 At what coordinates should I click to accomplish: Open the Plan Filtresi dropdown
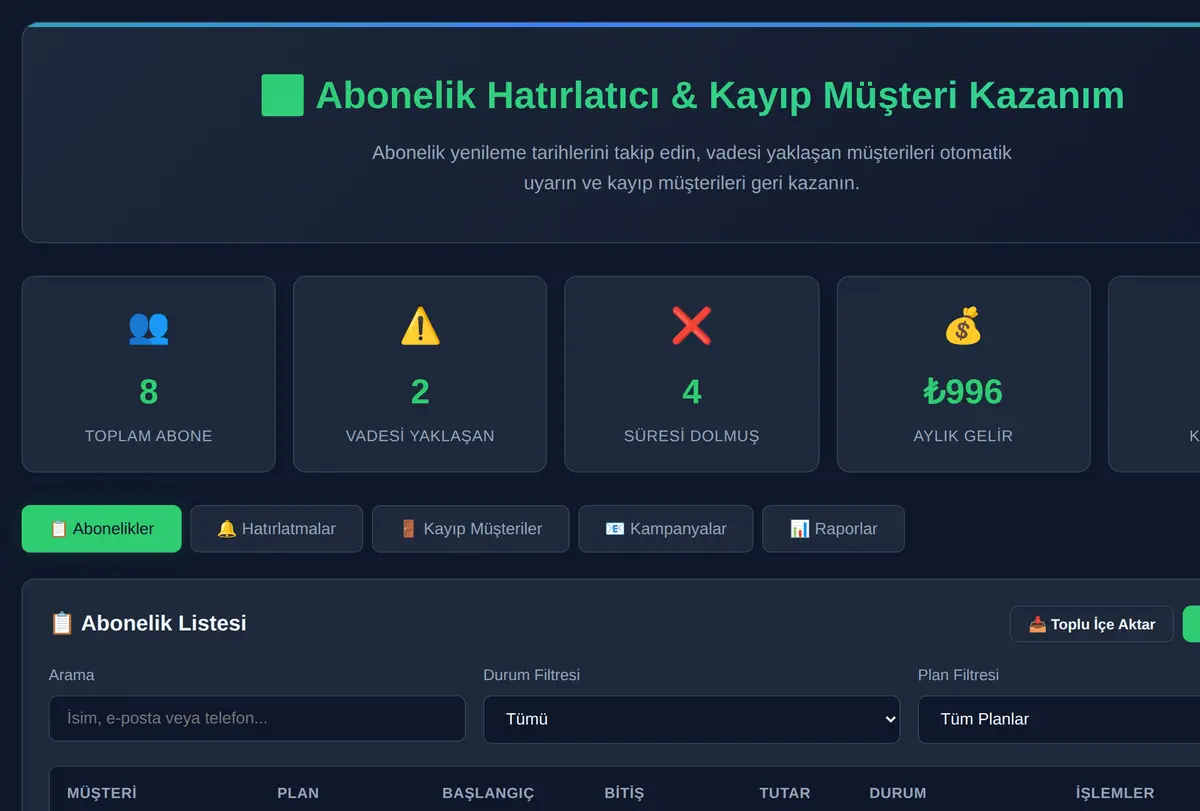pos(1059,719)
